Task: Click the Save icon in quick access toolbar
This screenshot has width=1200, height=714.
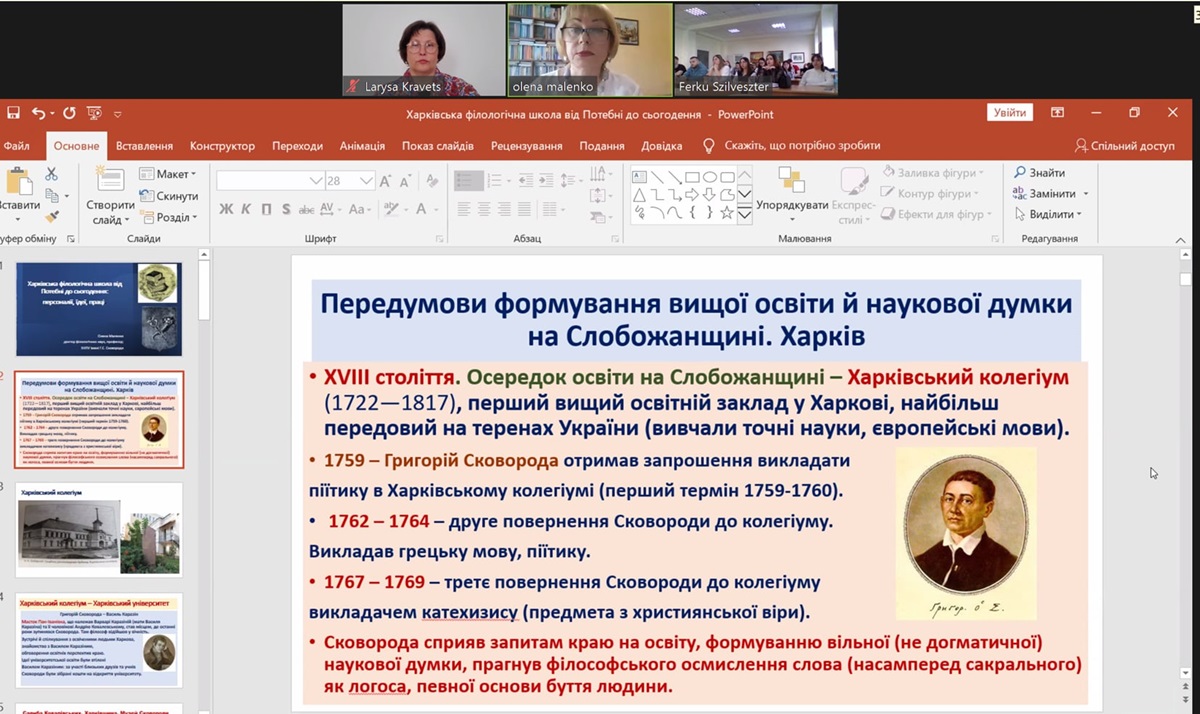Action: [12, 114]
